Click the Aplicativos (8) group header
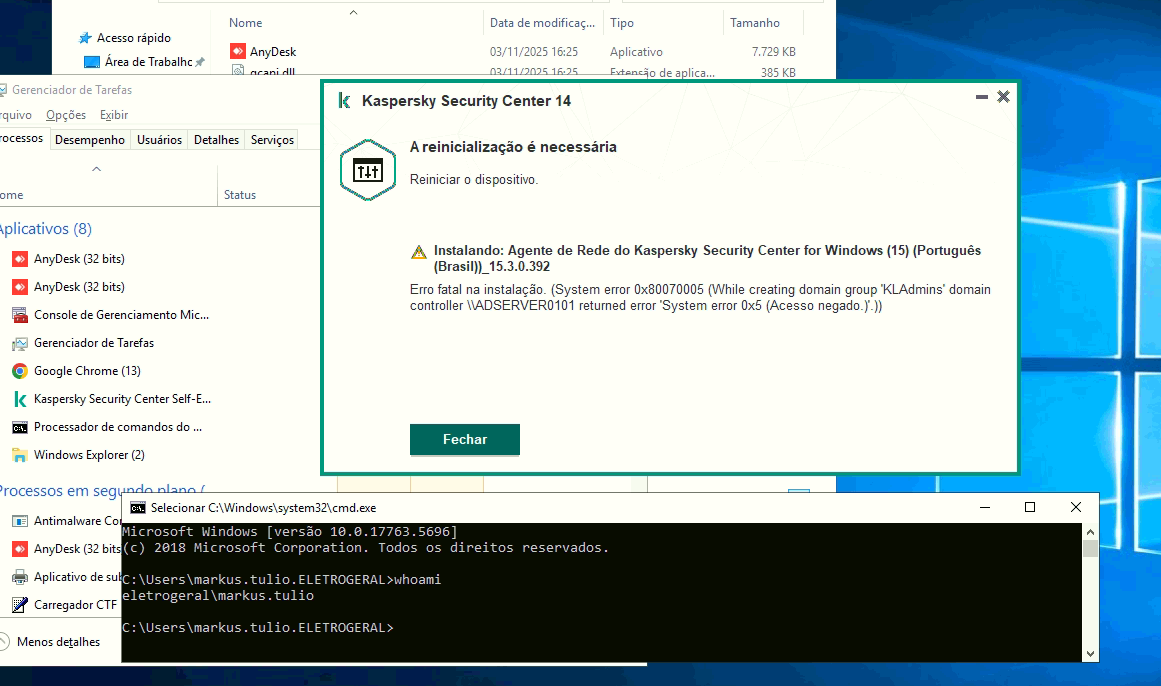The width and height of the screenshot is (1161, 686). coord(44,229)
